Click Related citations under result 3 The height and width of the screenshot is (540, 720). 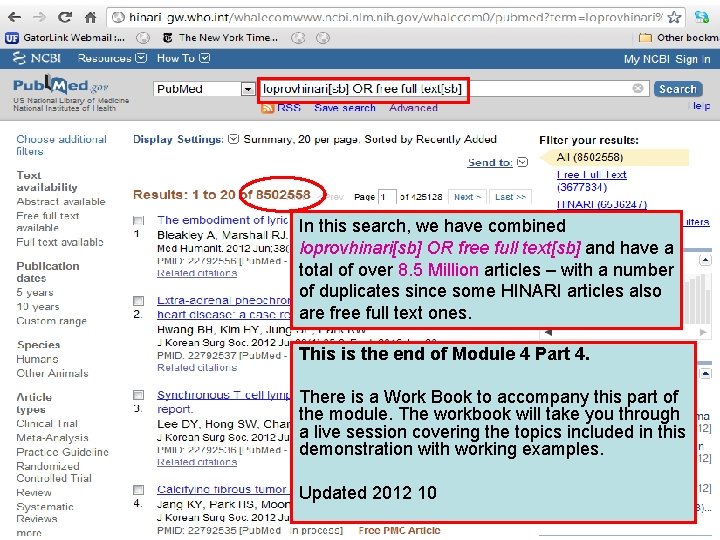(197, 461)
